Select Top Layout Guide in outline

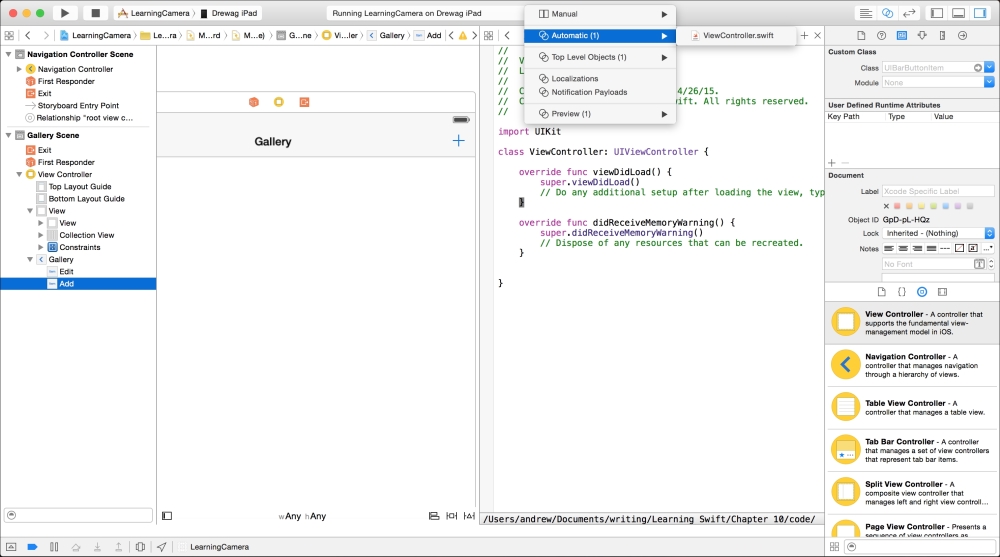click(x=78, y=187)
